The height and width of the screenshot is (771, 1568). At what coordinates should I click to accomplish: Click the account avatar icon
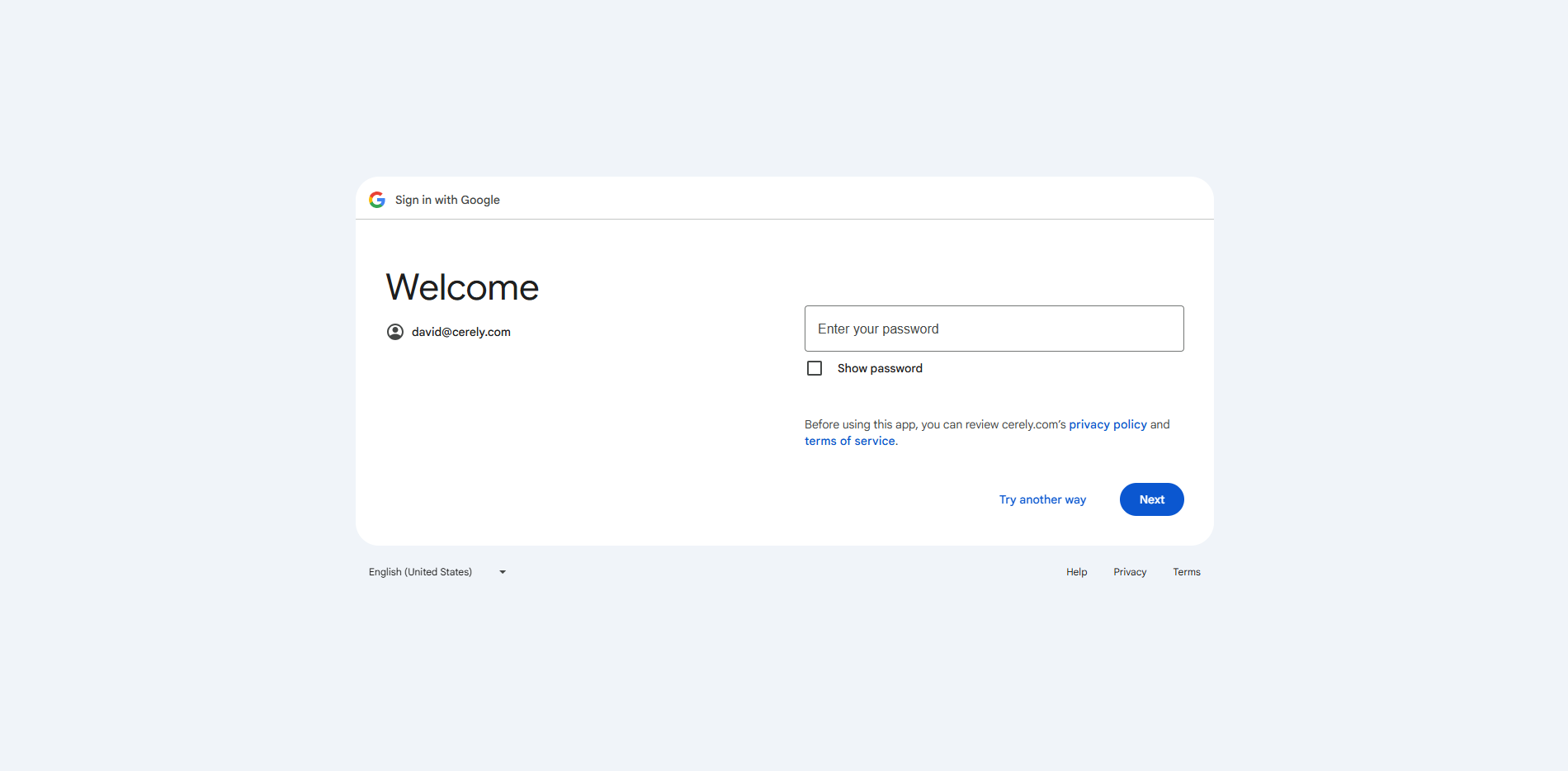(x=395, y=332)
